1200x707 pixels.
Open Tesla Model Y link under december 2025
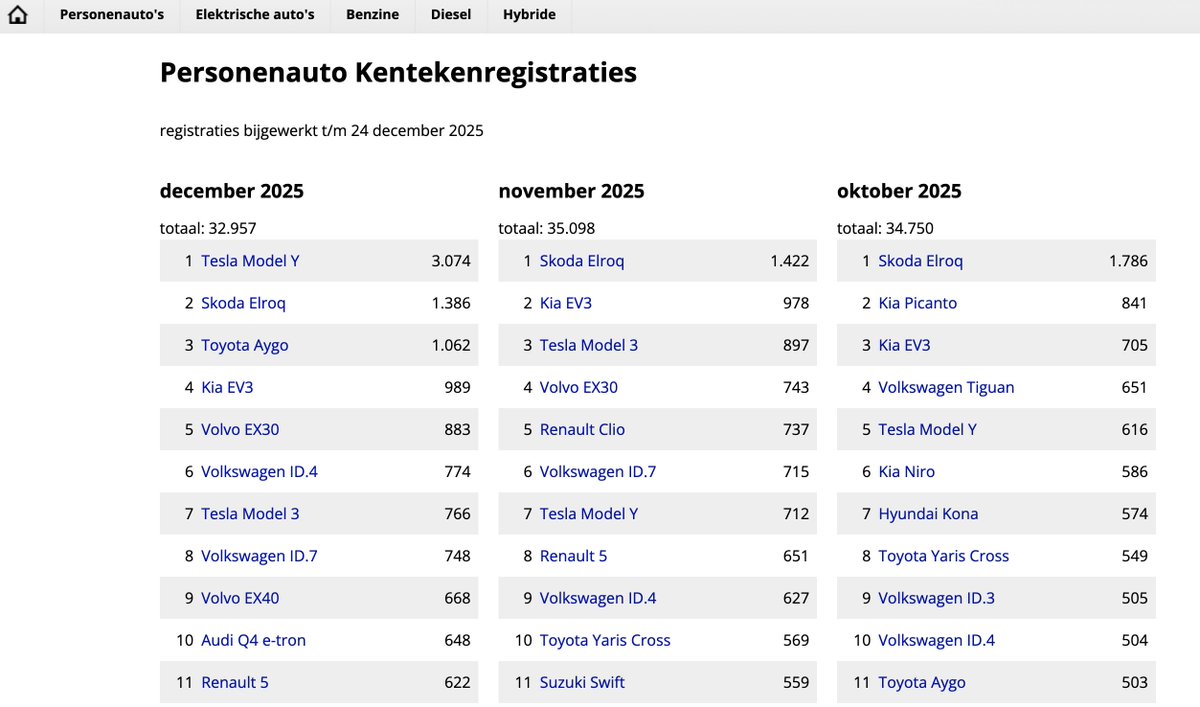(250, 261)
